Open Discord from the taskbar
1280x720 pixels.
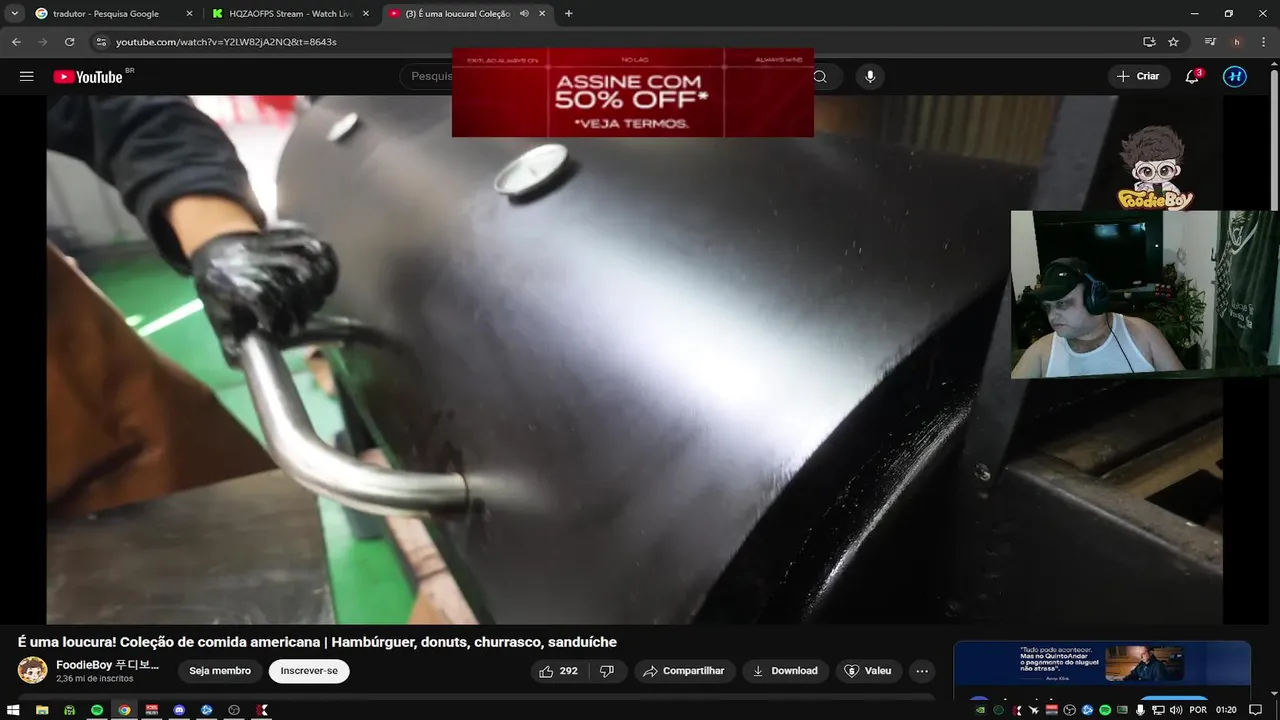point(179,710)
